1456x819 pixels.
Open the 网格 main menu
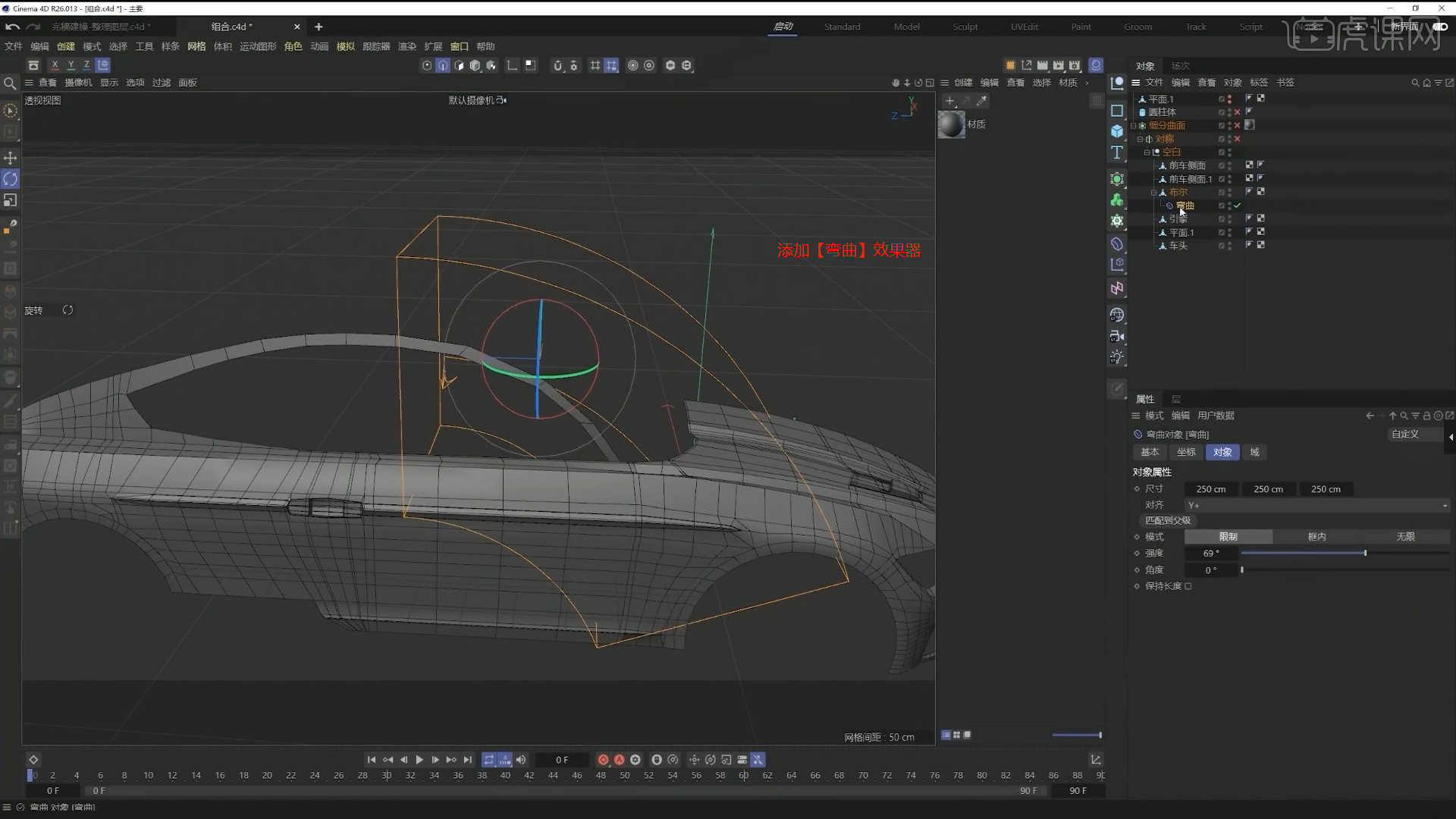click(196, 46)
